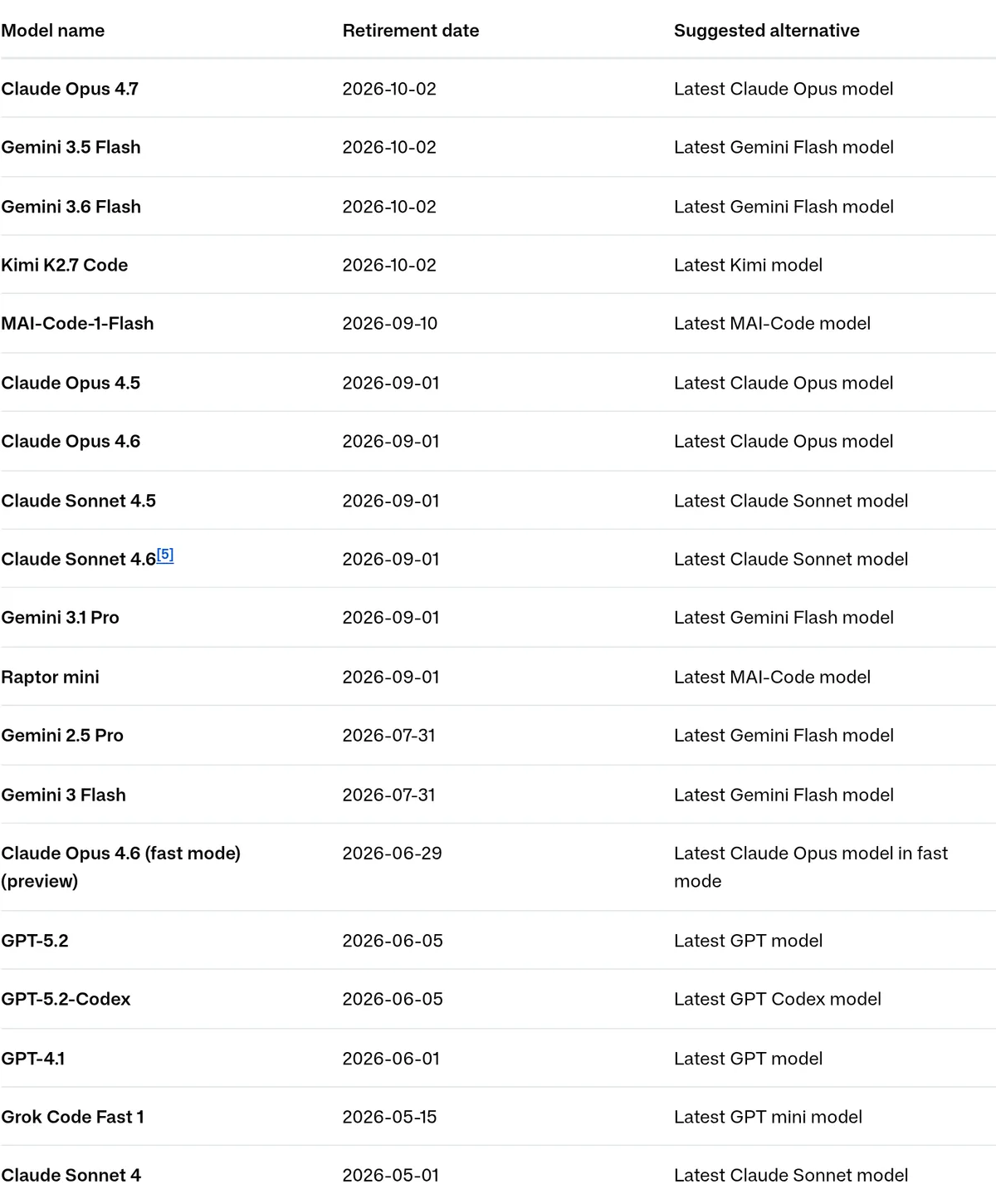Click the 'MAI-Code-1-Flash' model name
The height and width of the screenshot is (1204, 996).
coord(77,323)
